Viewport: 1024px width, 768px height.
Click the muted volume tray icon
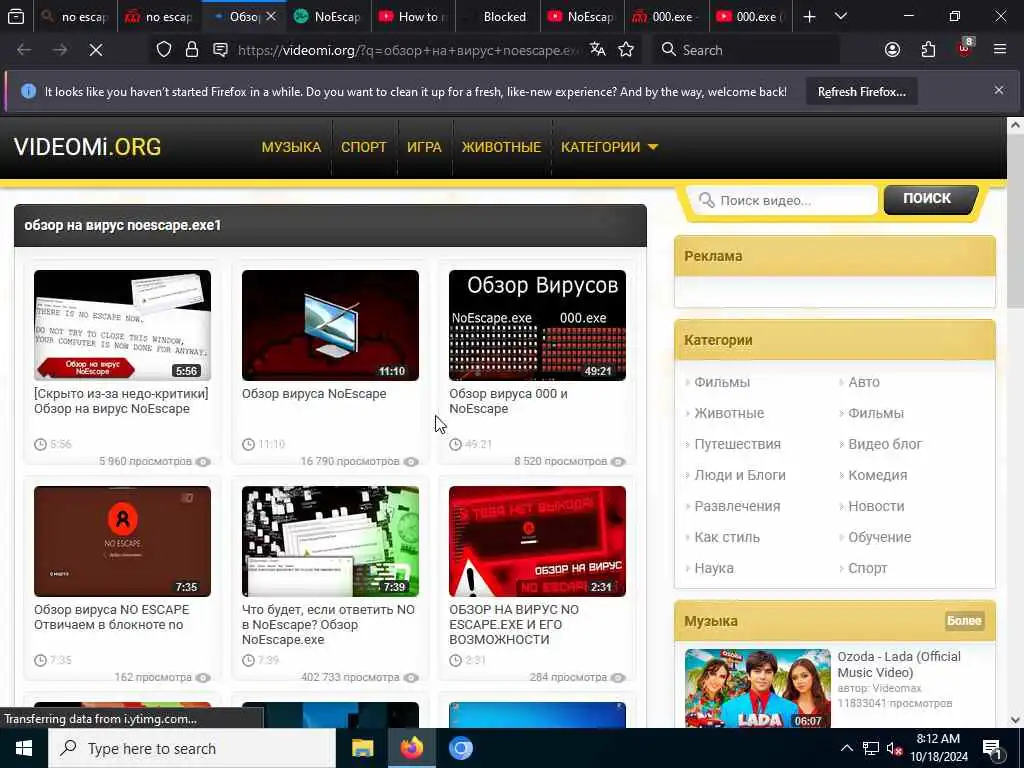pyautogui.click(x=895, y=748)
